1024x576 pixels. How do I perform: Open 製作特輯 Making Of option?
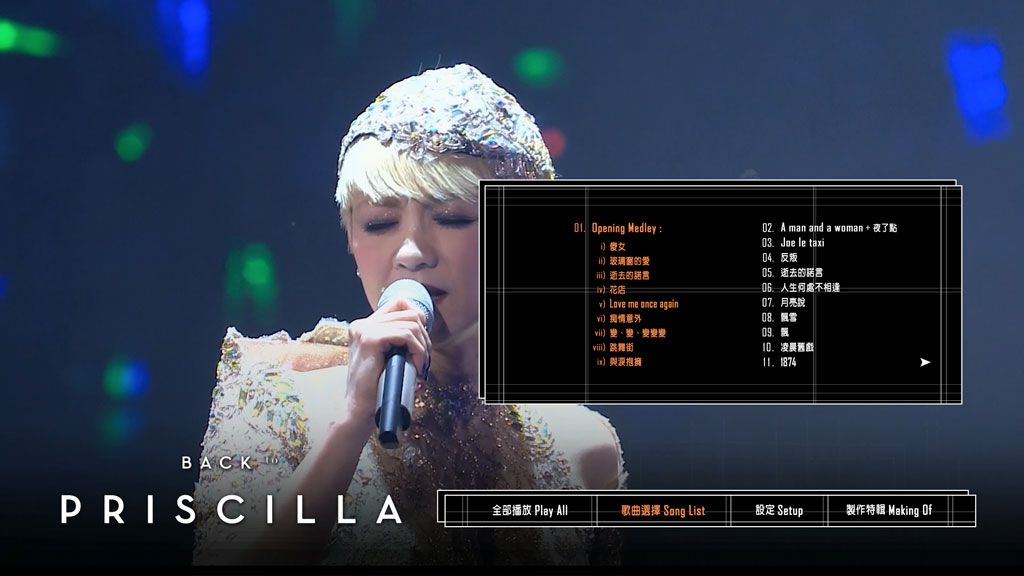889,511
